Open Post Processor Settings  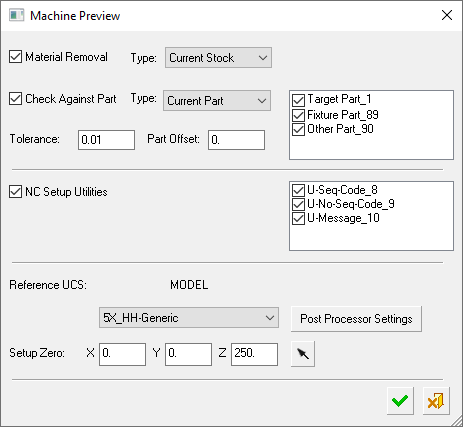coord(356,319)
